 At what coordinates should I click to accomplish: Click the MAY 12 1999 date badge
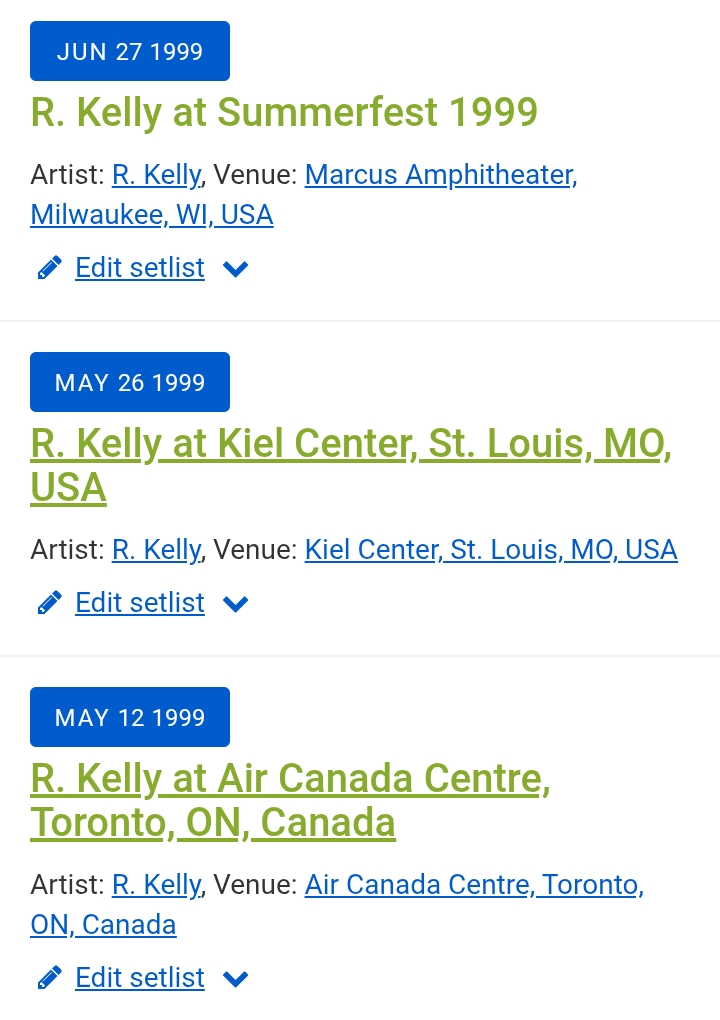pyautogui.click(x=130, y=717)
